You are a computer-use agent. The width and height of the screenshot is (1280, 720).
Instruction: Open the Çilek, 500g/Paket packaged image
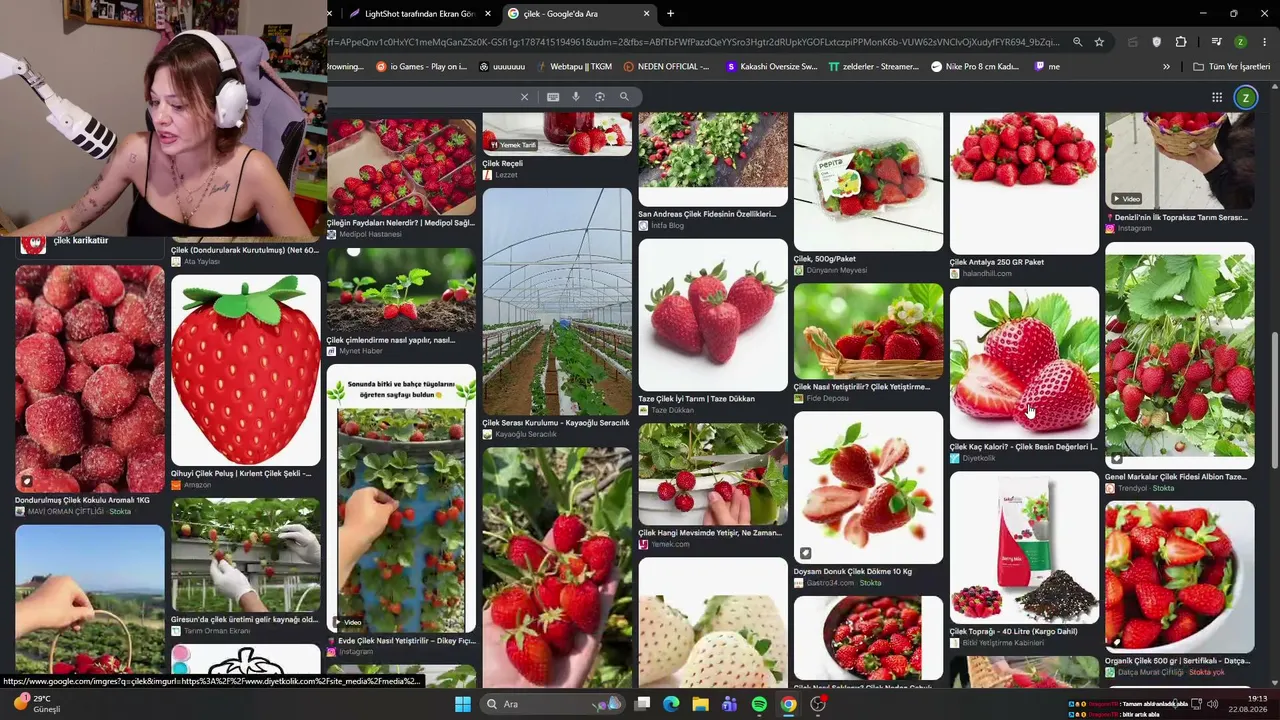tap(868, 181)
